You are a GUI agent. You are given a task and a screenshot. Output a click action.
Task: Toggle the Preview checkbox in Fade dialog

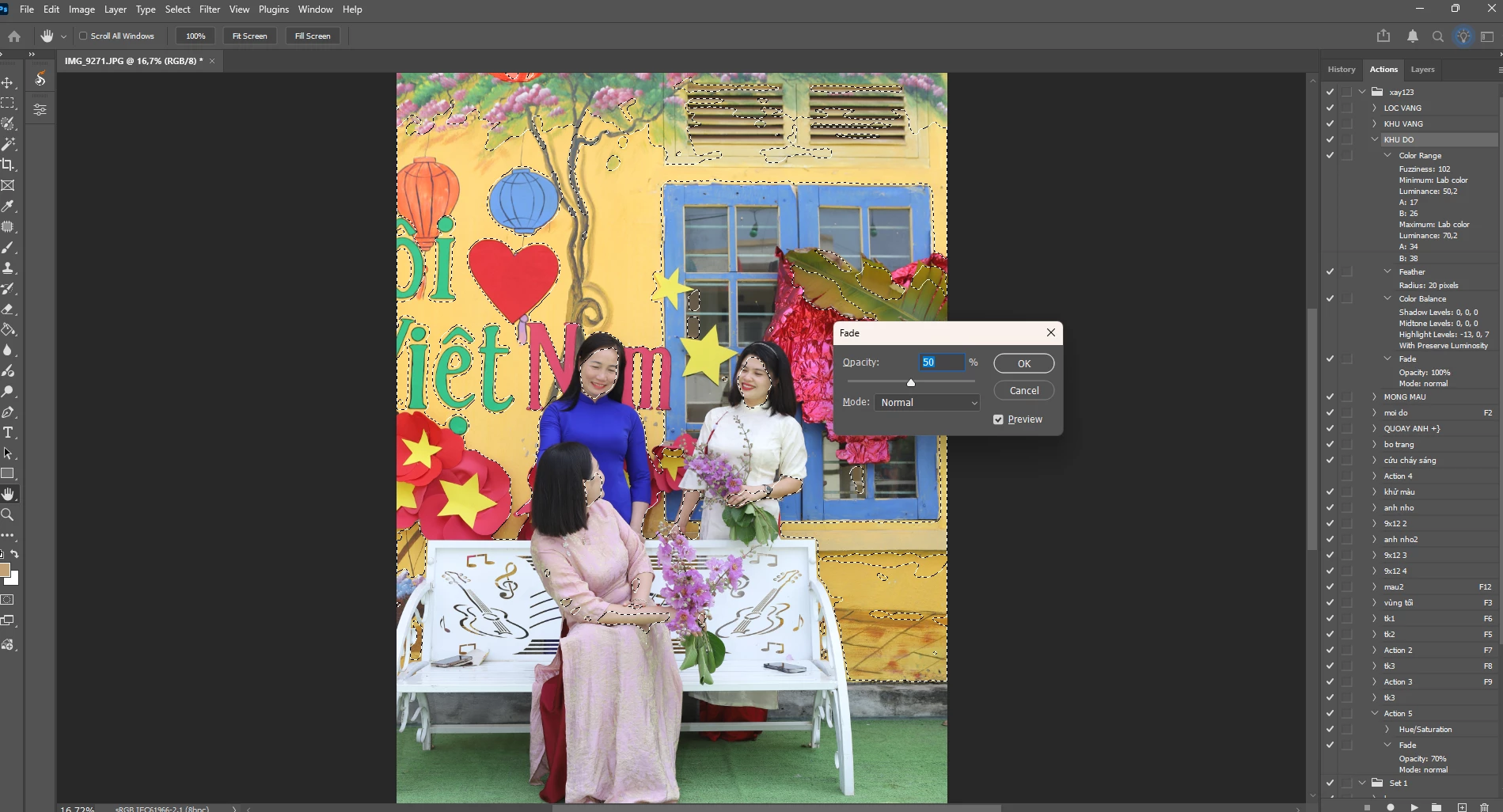[998, 419]
